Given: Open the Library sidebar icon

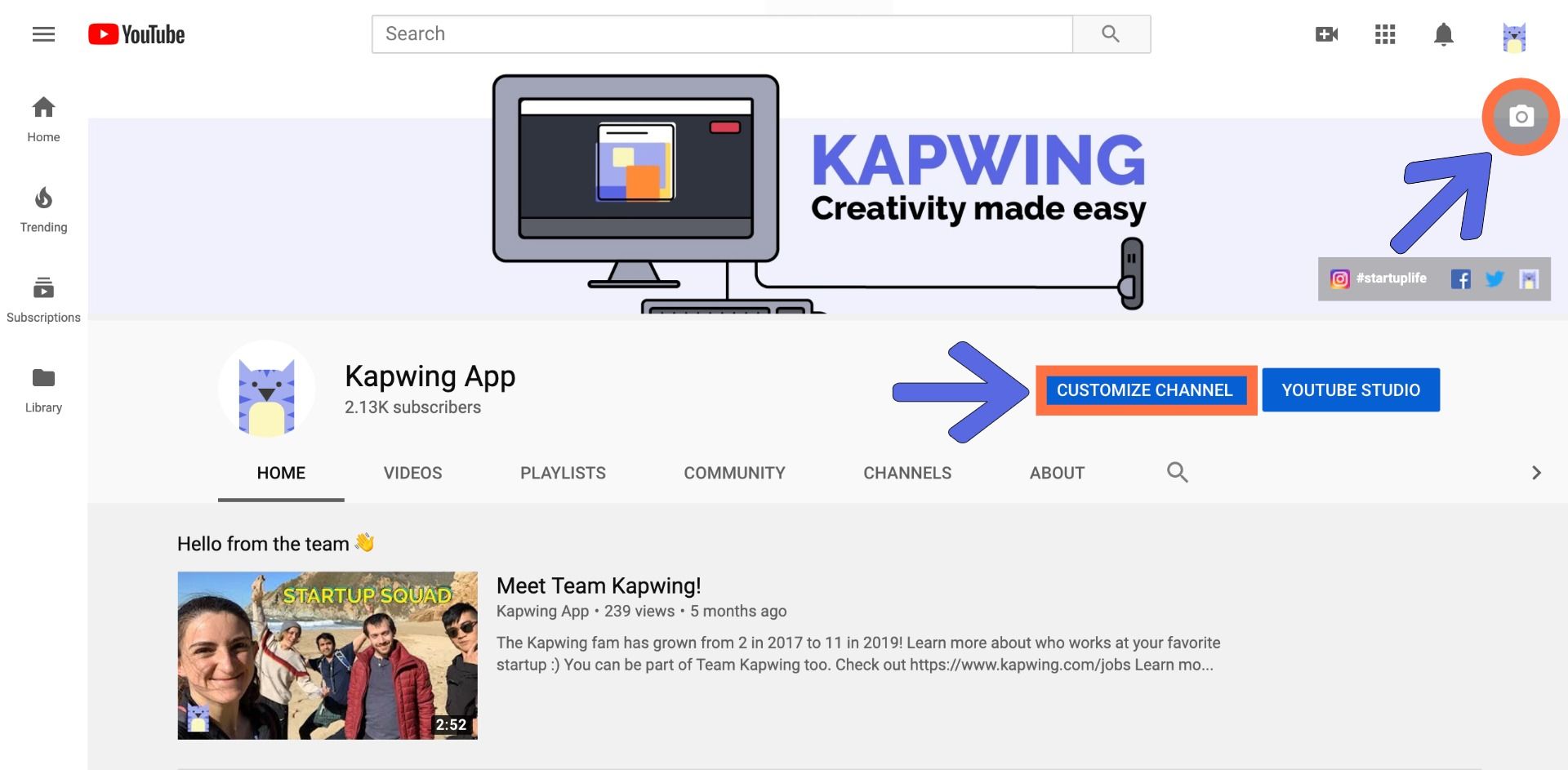Looking at the screenshot, I should pos(42,377).
